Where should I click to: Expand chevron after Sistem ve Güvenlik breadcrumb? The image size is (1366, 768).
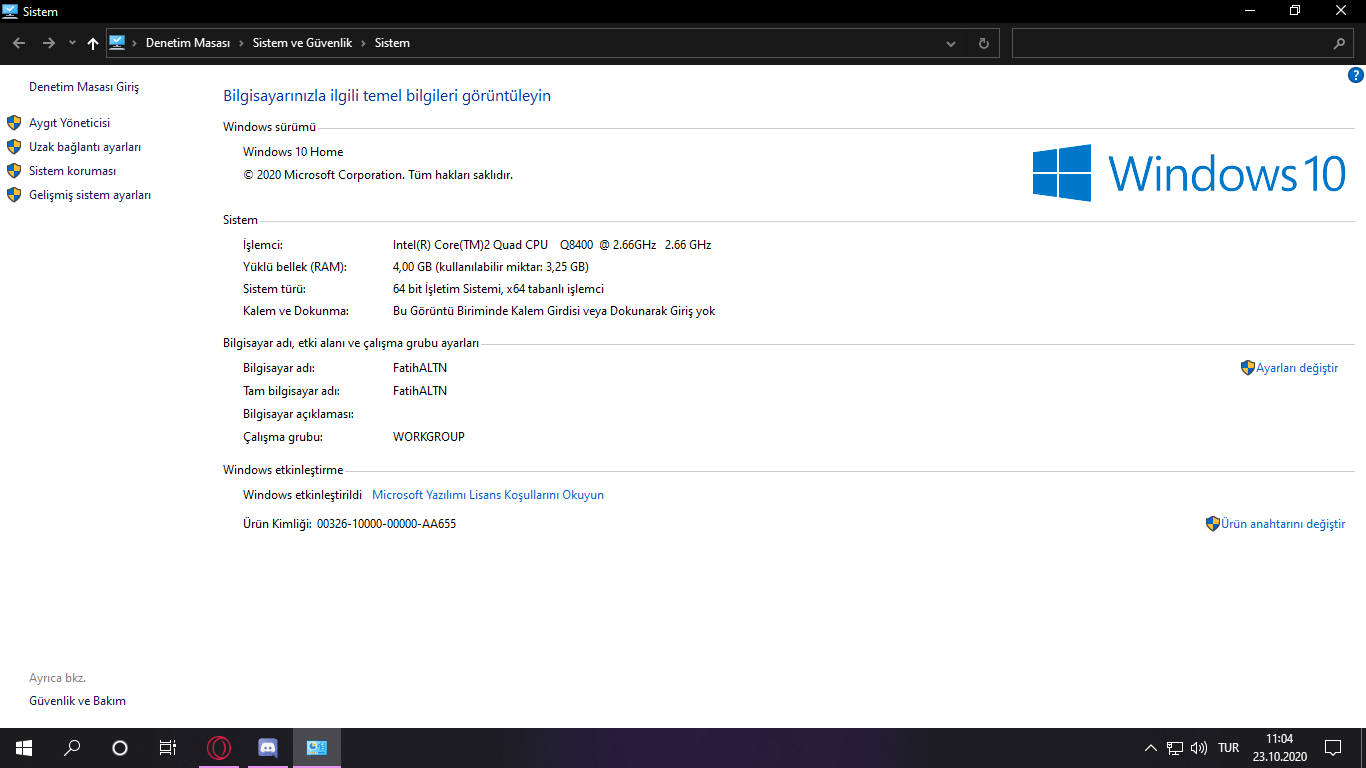(x=363, y=43)
